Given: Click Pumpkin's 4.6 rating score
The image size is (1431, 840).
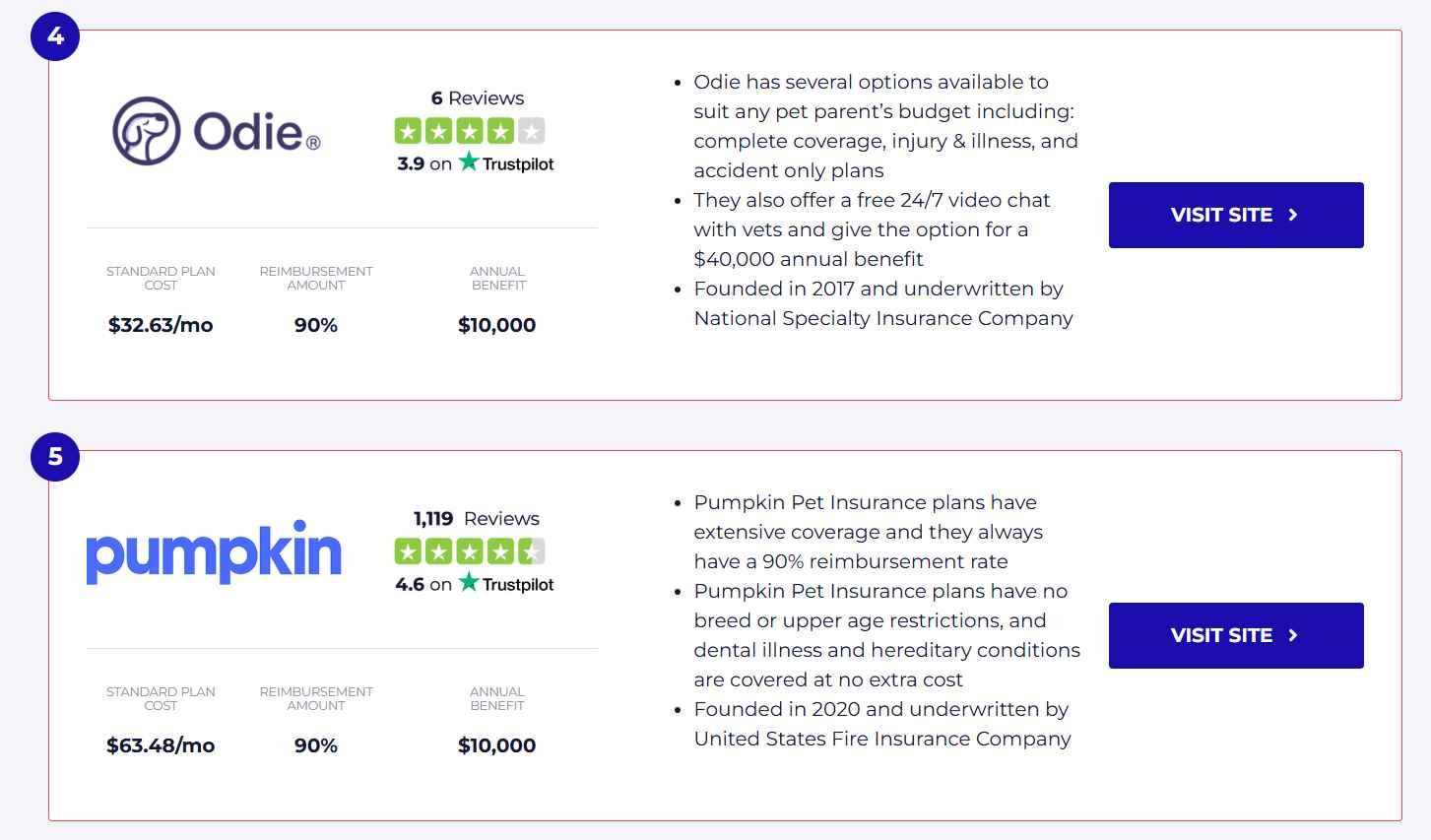Looking at the screenshot, I should [x=410, y=584].
